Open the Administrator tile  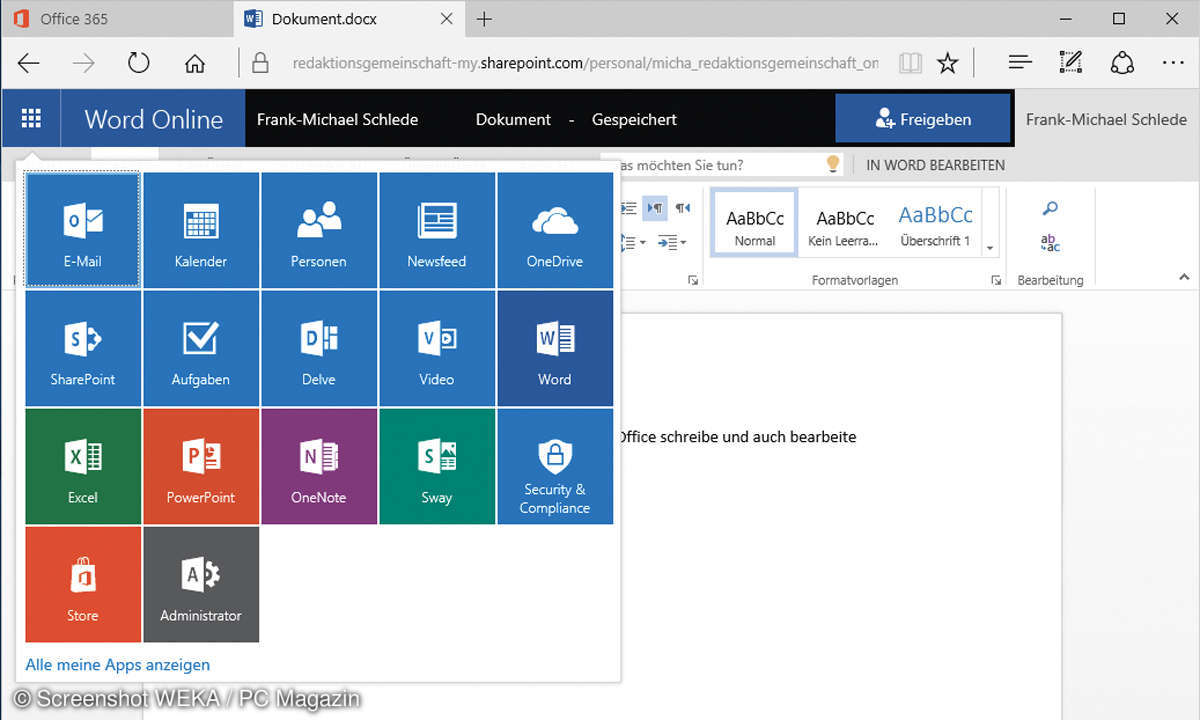pyautogui.click(x=201, y=584)
